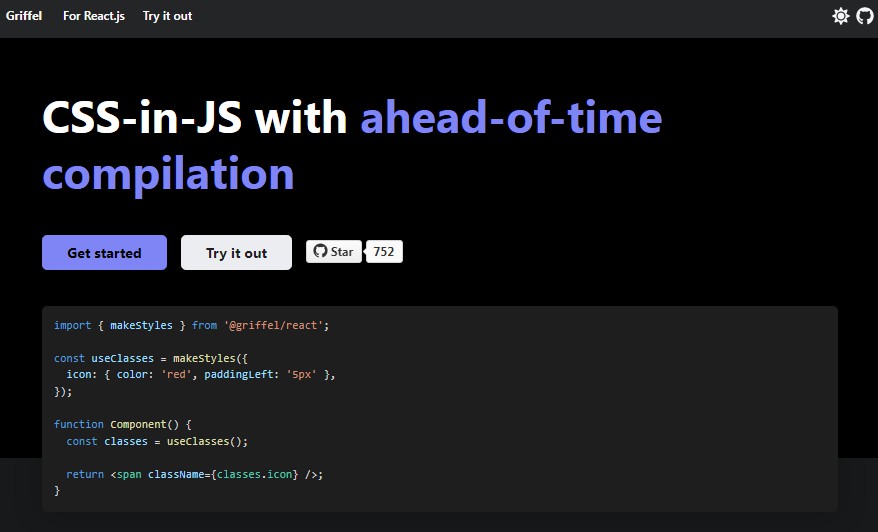Click the Get started button
The width and height of the screenshot is (878, 532).
tap(104, 253)
